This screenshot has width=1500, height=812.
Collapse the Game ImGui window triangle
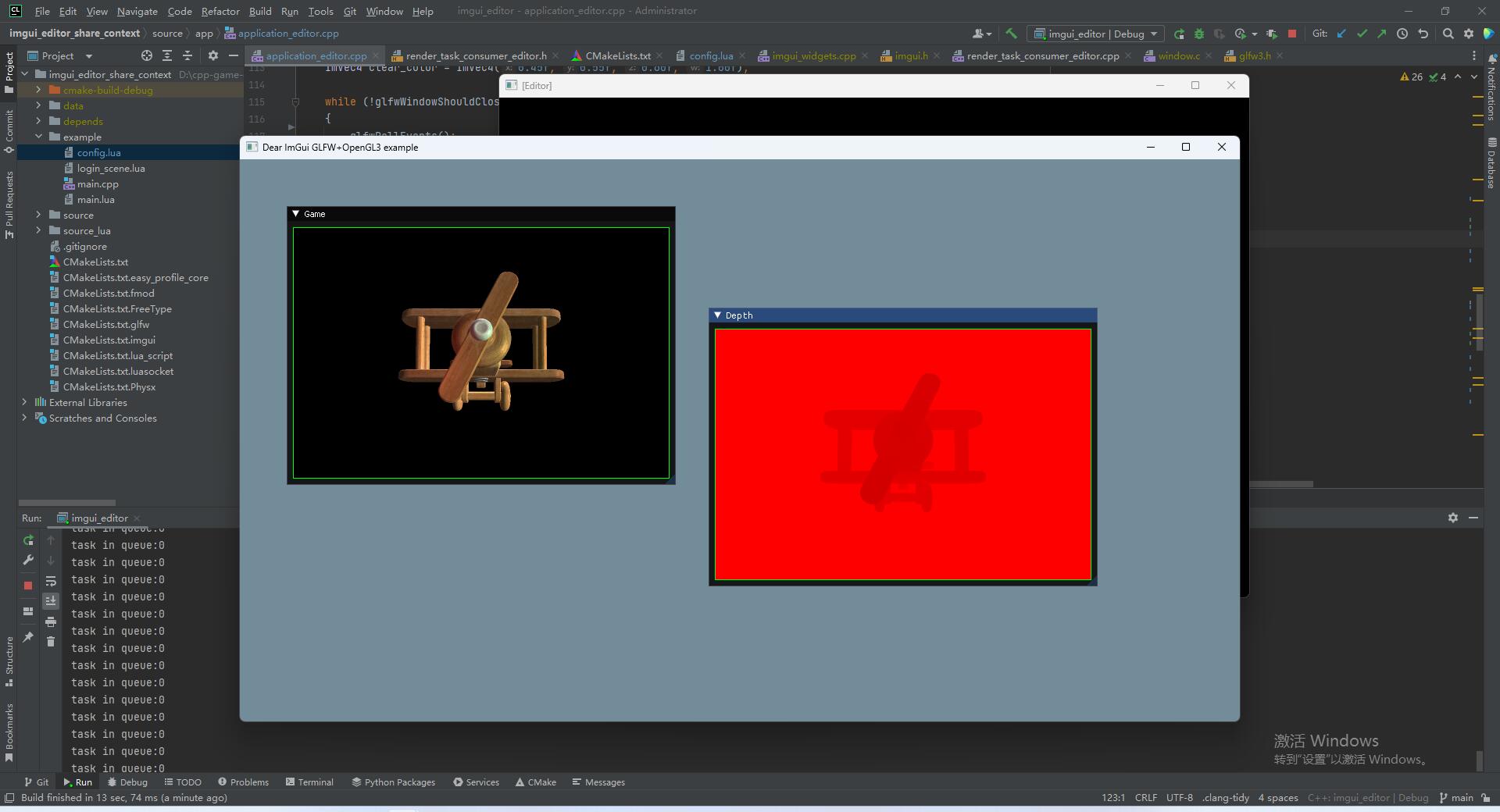coord(296,213)
